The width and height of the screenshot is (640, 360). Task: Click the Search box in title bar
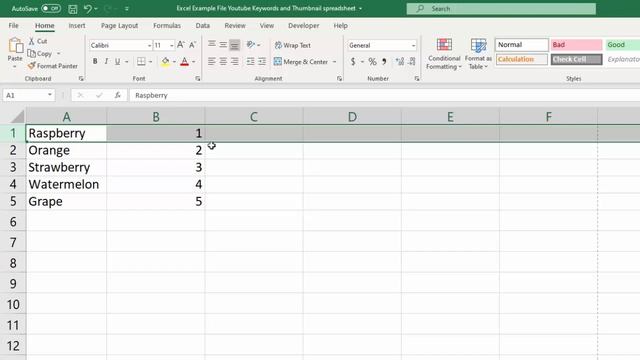(x=501, y=9)
